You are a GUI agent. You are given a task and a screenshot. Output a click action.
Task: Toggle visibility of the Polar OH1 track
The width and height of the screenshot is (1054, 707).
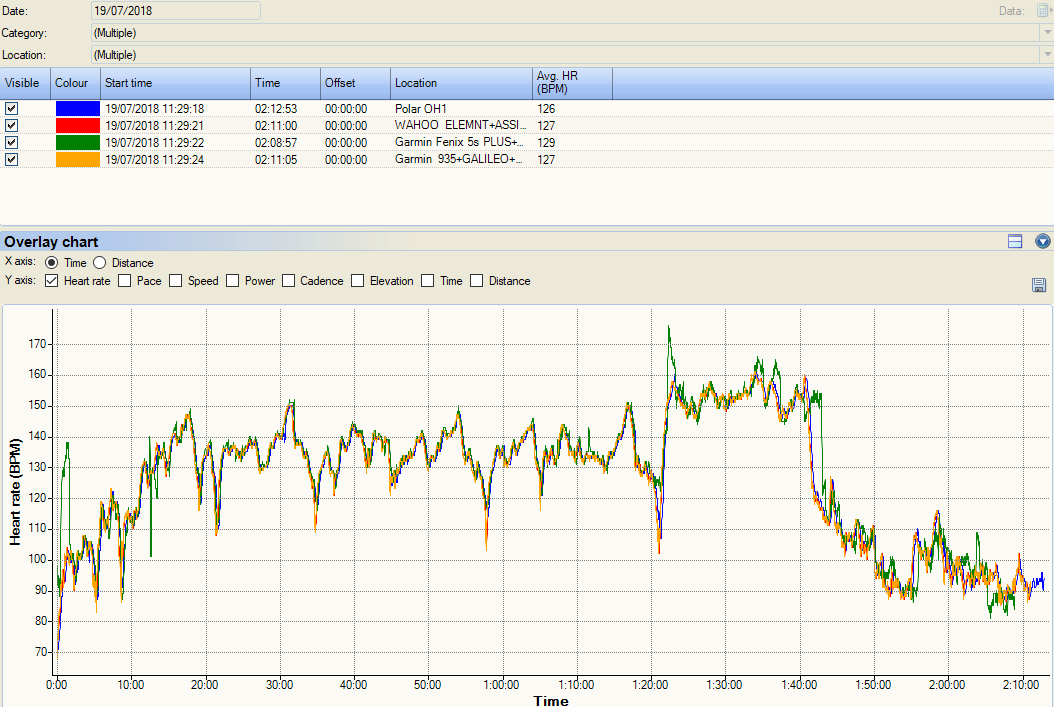(12, 108)
